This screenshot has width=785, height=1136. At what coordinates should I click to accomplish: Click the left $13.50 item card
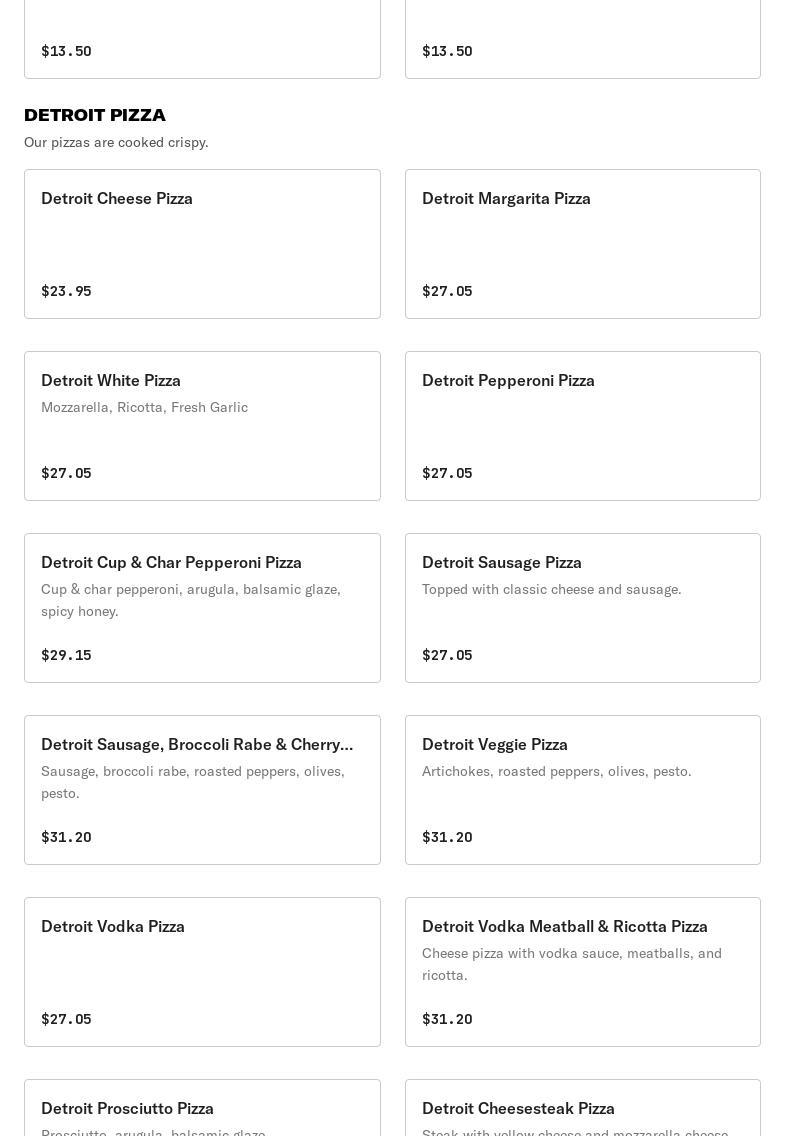pyautogui.click(x=202, y=39)
